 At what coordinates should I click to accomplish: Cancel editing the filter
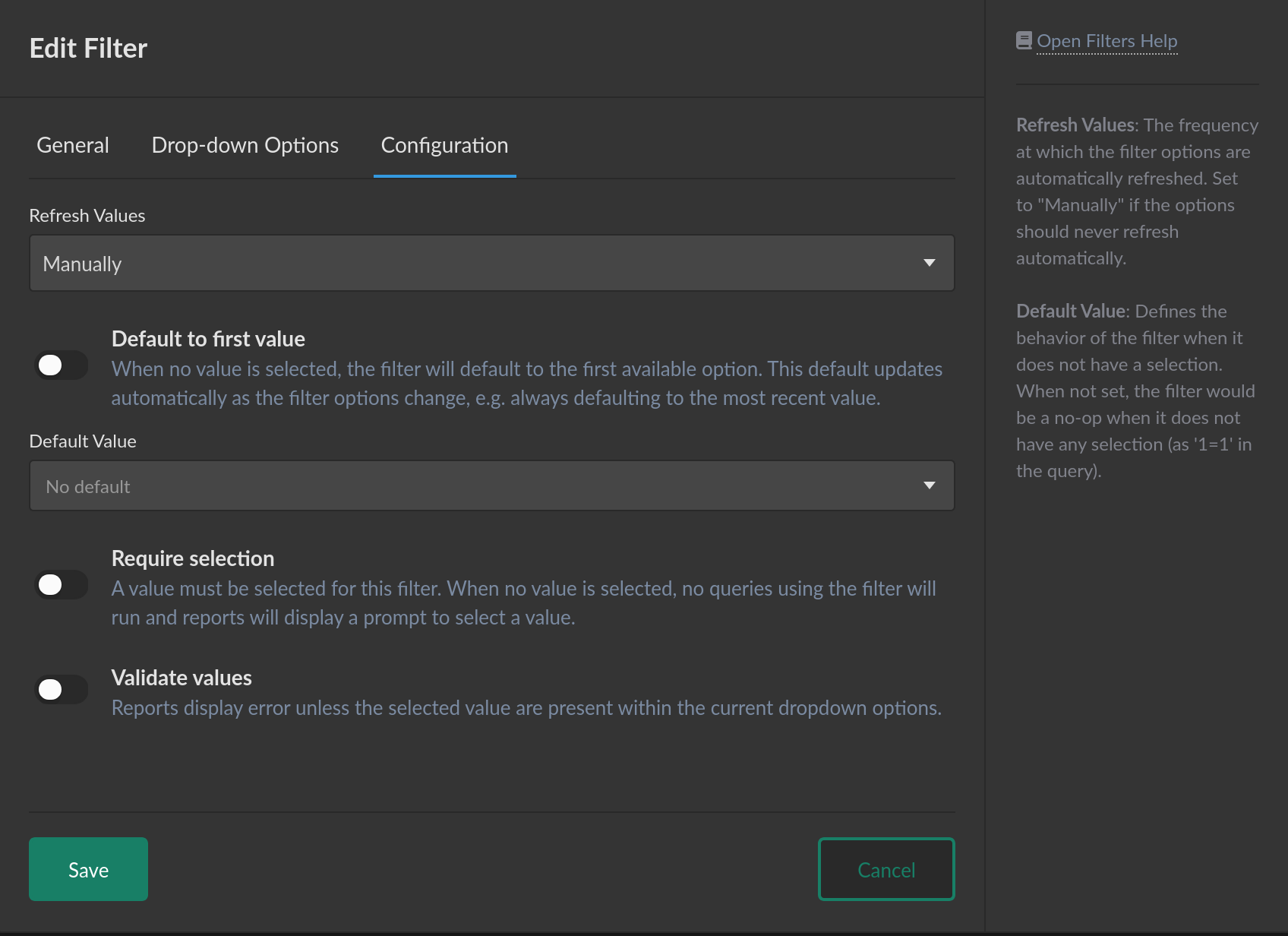(x=886, y=869)
